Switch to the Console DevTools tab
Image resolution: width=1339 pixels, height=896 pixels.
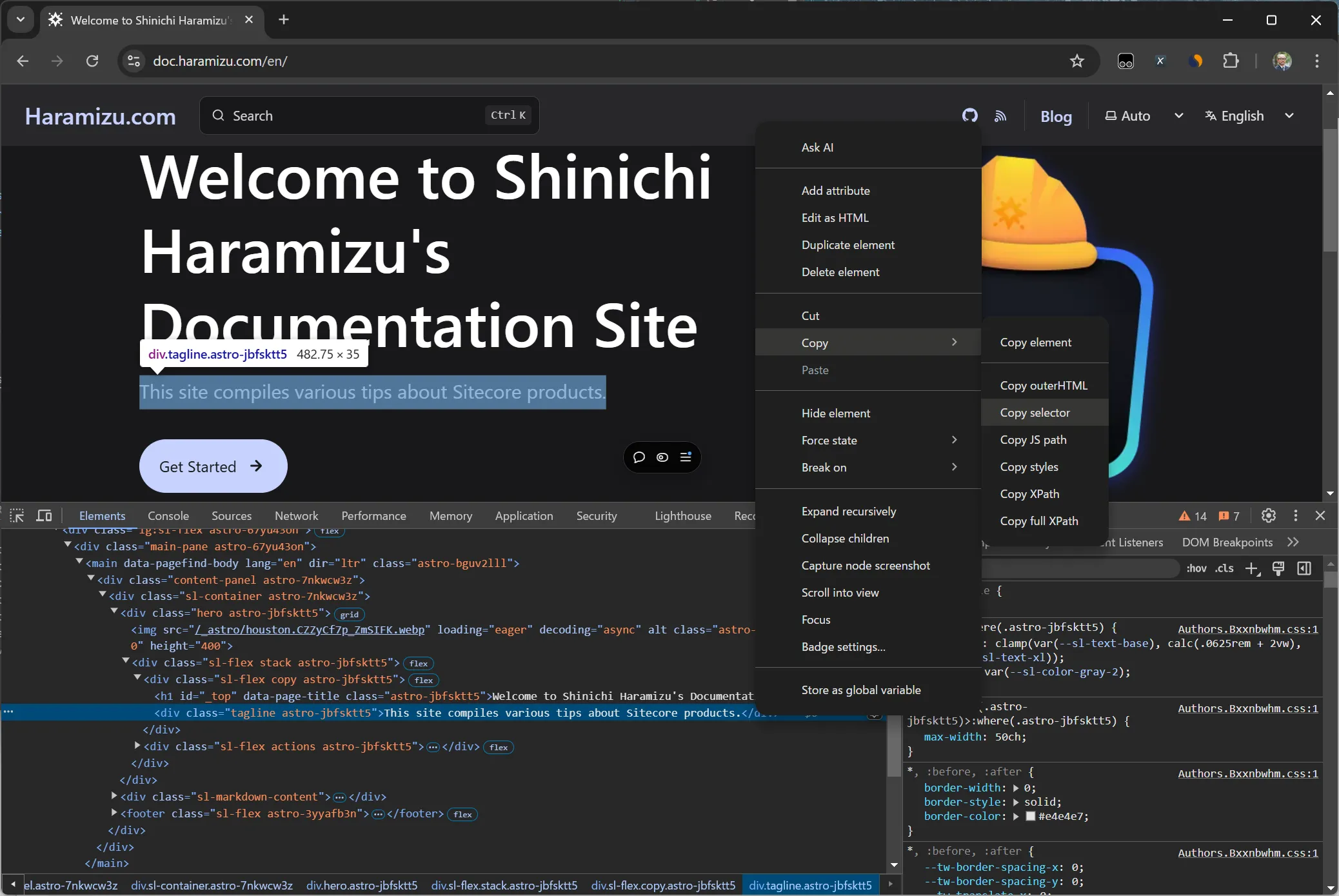168,515
